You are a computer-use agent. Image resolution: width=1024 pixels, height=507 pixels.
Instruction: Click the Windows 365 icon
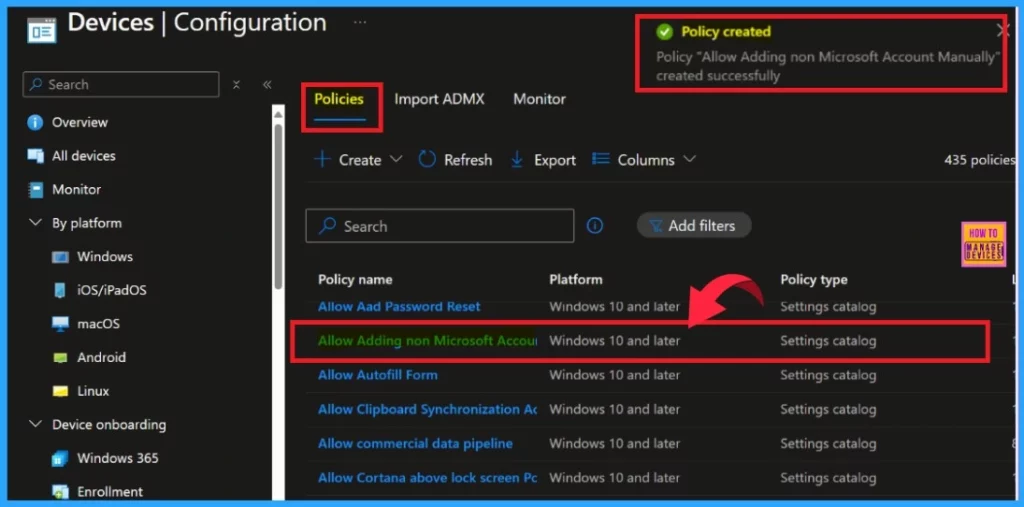tap(60, 459)
